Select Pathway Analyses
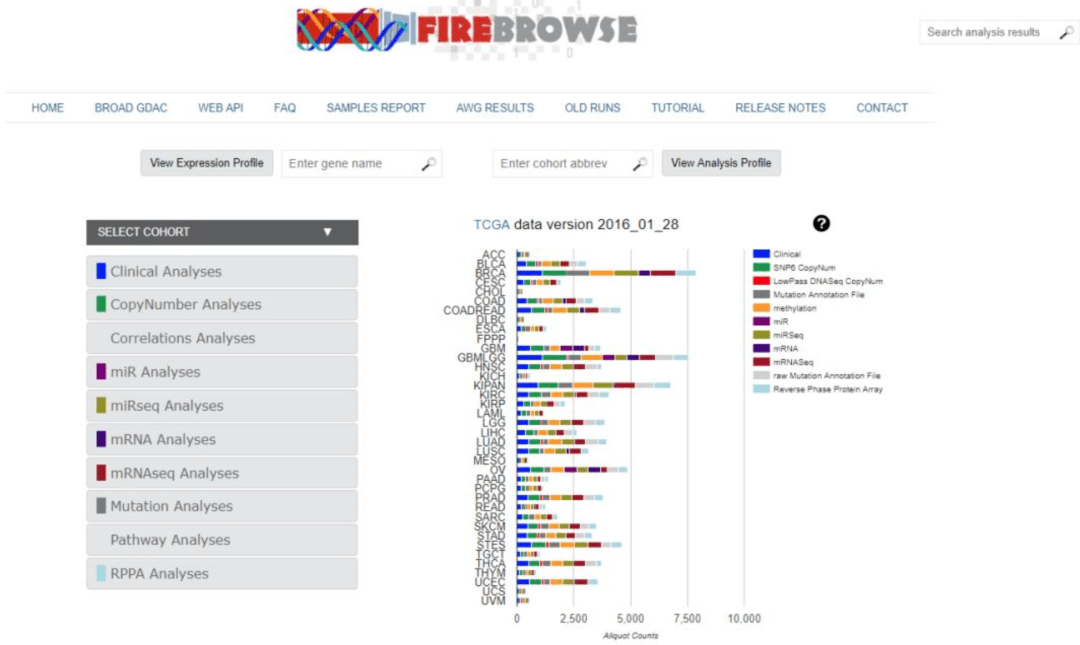Screen dimensions: 1080x645 tap(222, 540)
